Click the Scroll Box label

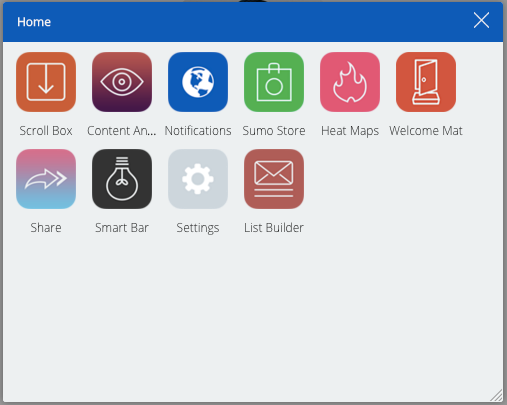[46, 131]
